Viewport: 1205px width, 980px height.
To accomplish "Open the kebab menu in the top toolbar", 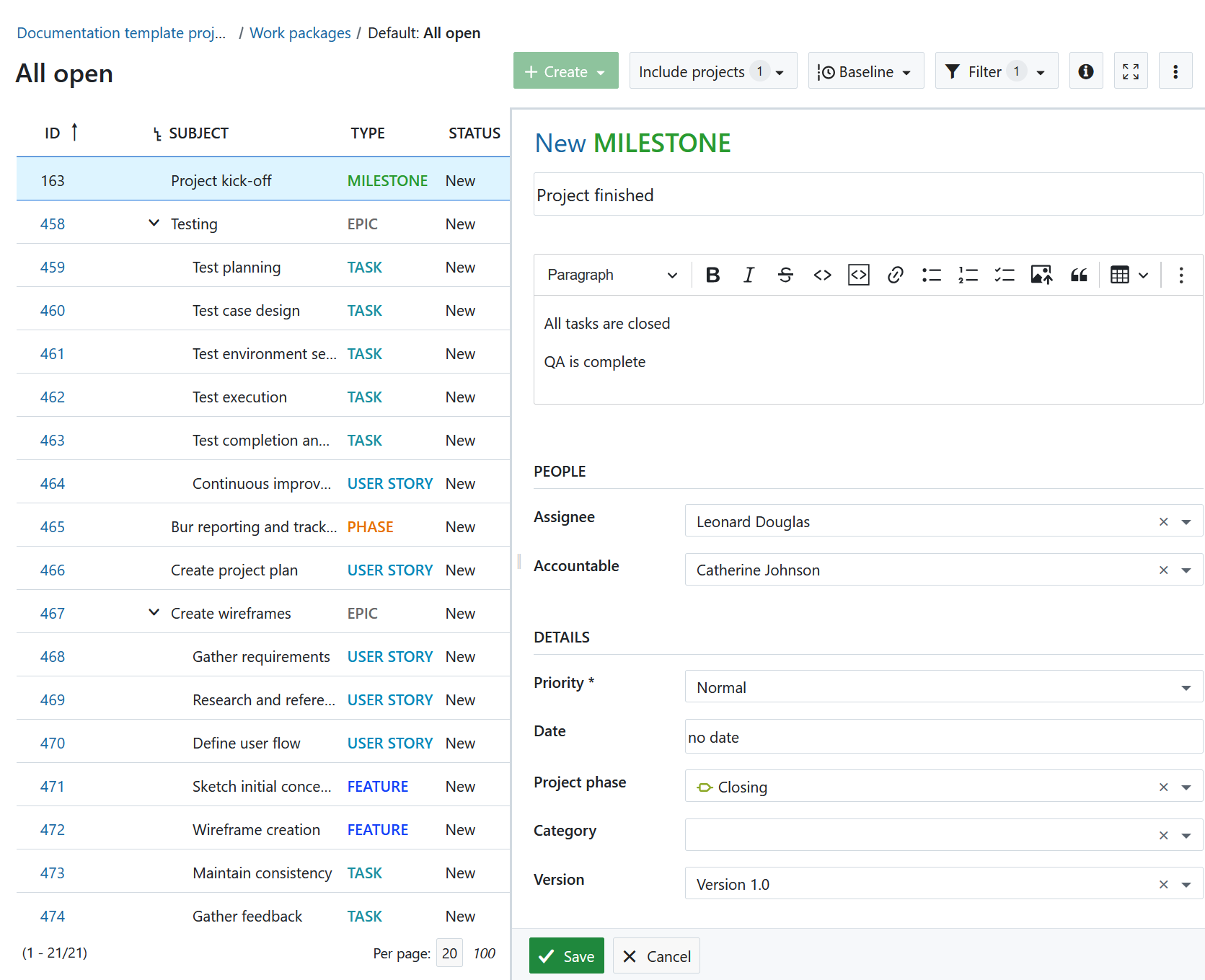I will (1175, 71).
